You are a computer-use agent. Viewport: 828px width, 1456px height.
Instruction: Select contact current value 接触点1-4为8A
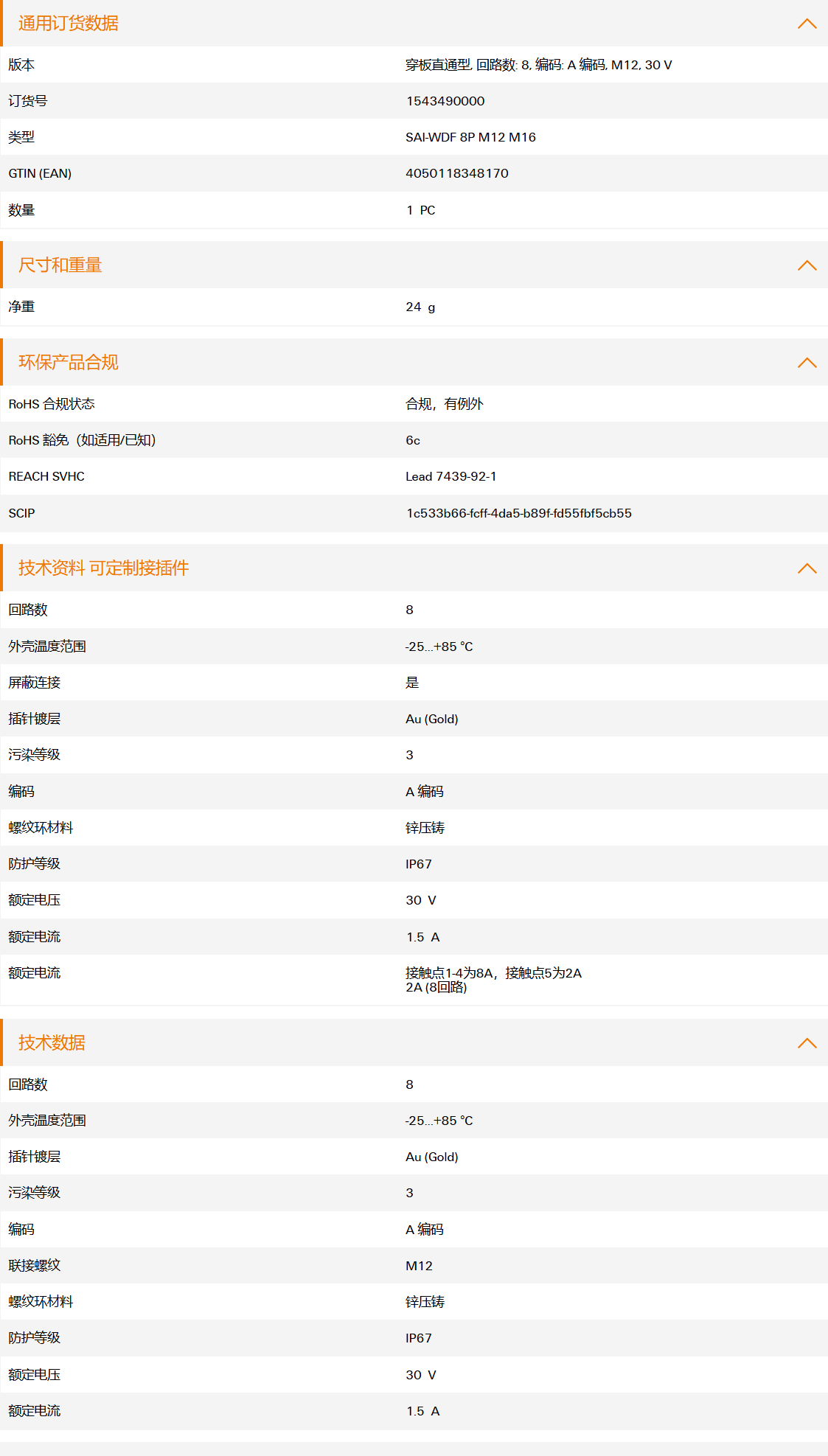point(450,973)
